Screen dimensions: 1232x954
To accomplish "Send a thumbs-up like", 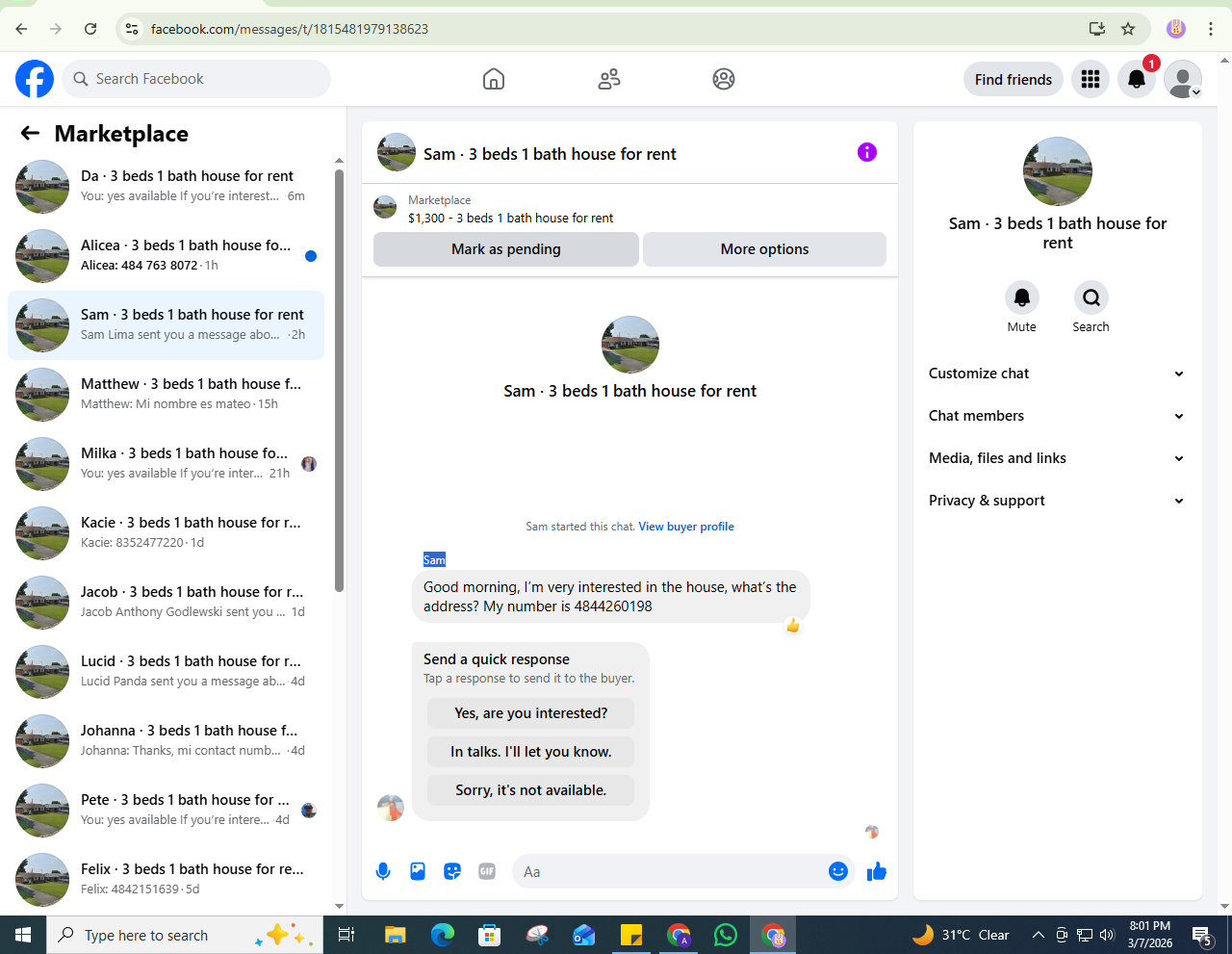I will [x=877, y=871].
